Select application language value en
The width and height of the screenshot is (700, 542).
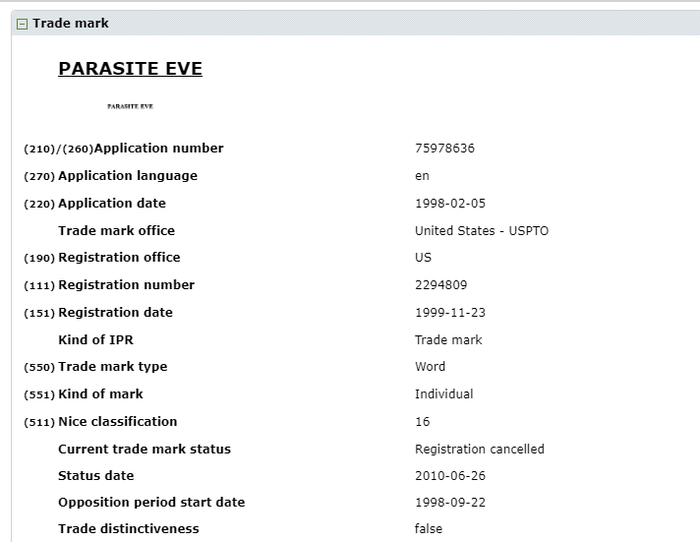click(422, 176)
